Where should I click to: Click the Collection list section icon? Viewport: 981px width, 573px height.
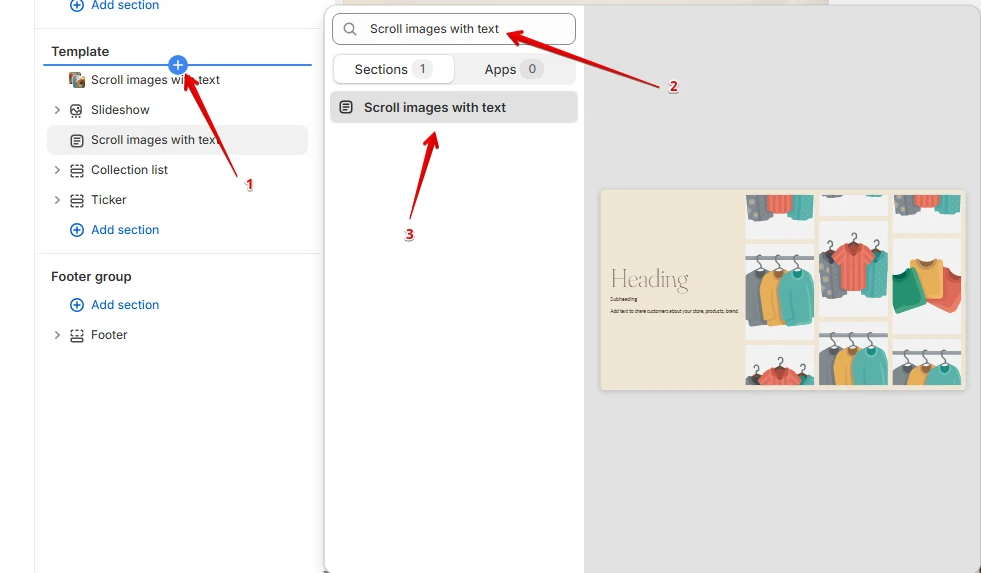[76, 170]
